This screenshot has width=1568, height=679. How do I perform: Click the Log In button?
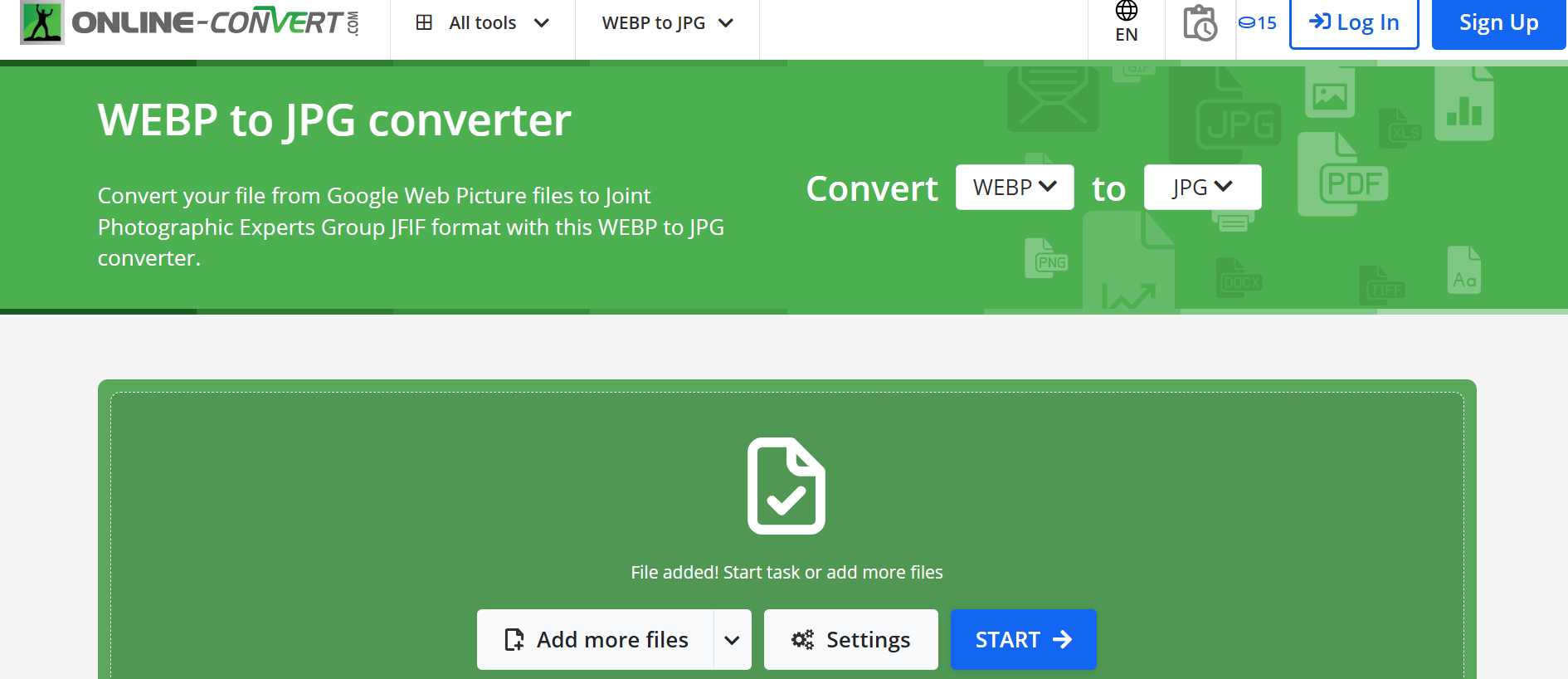tap(1354, 23)
